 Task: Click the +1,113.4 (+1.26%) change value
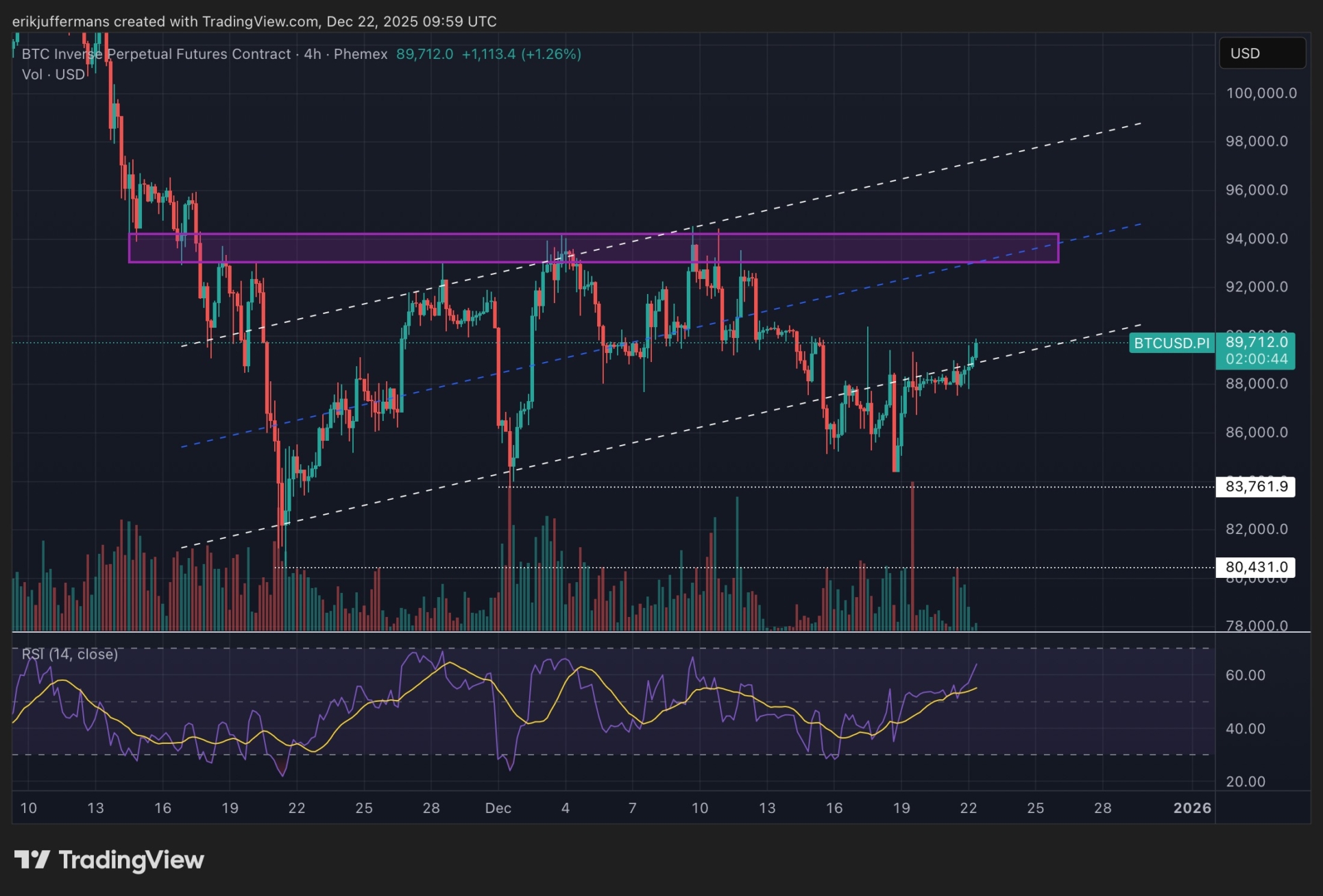click(x=521, y=54)
